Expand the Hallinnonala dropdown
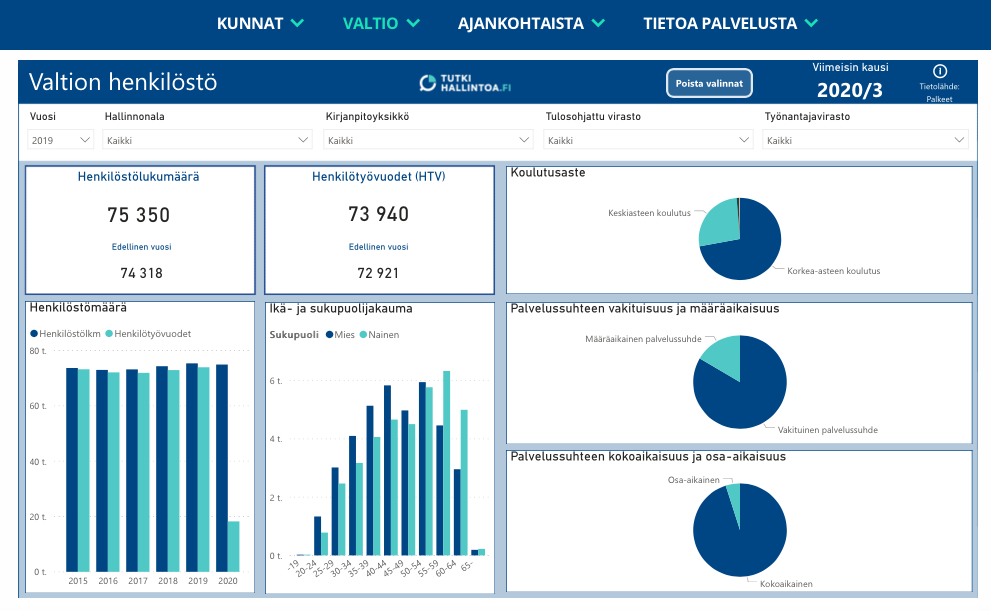This screenshot has height=611, width=991. coord(208,141)
